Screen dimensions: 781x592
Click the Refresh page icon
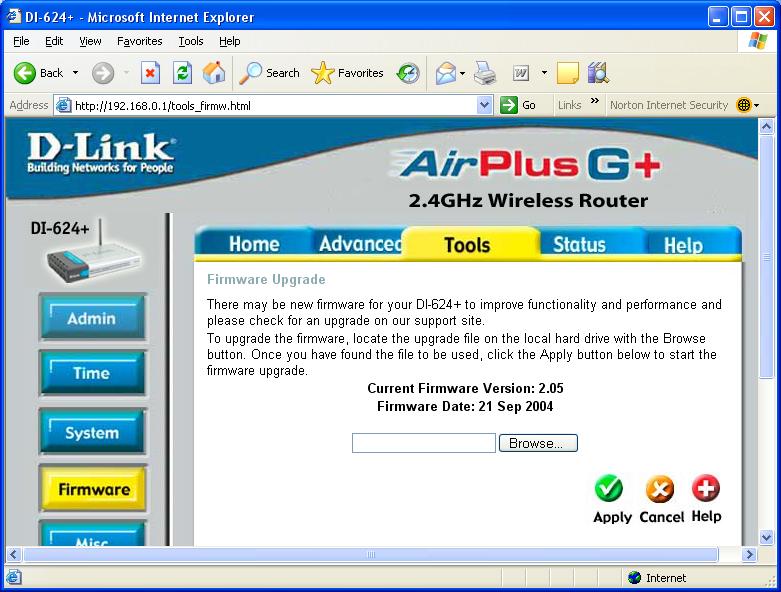coord(182,73)
